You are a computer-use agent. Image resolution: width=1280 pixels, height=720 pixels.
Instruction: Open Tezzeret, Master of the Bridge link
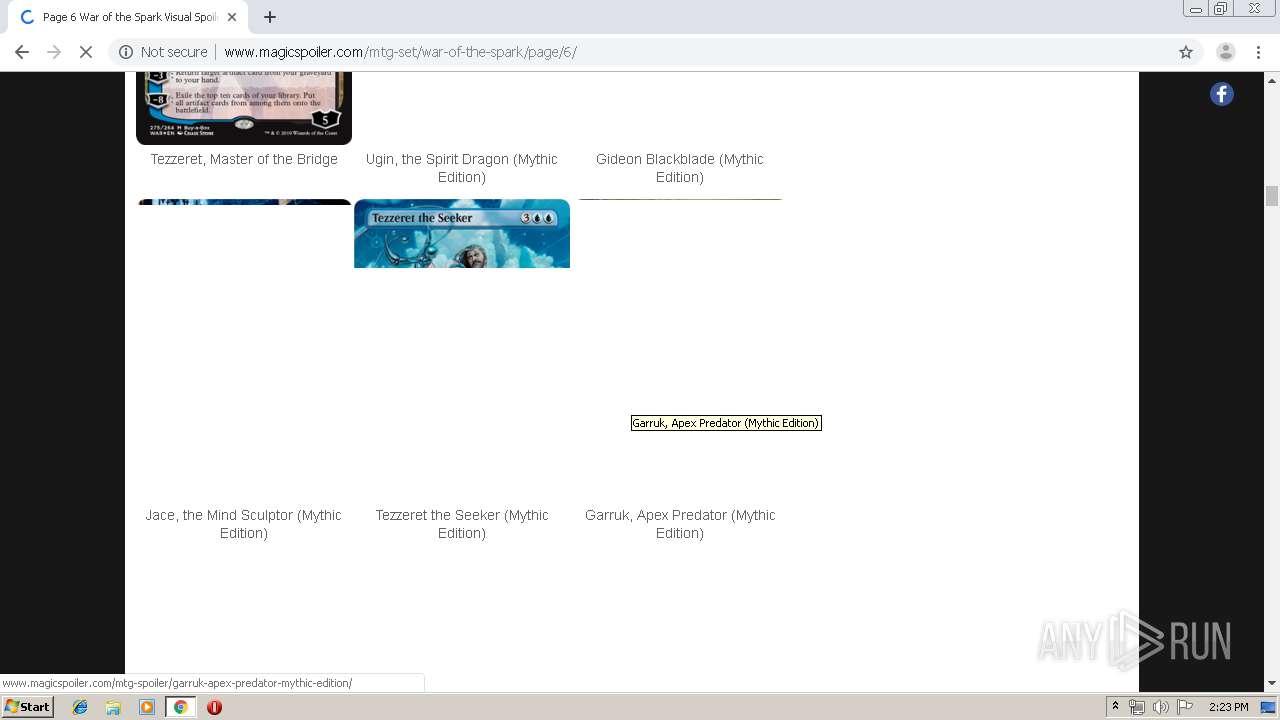(244, 159)
